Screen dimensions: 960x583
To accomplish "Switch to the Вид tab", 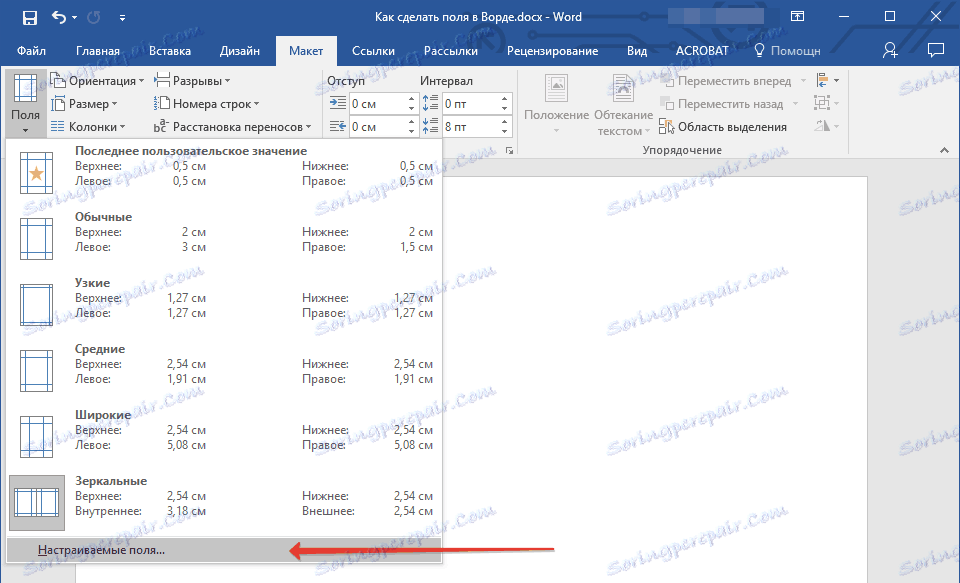I will [x=637, y=51].
